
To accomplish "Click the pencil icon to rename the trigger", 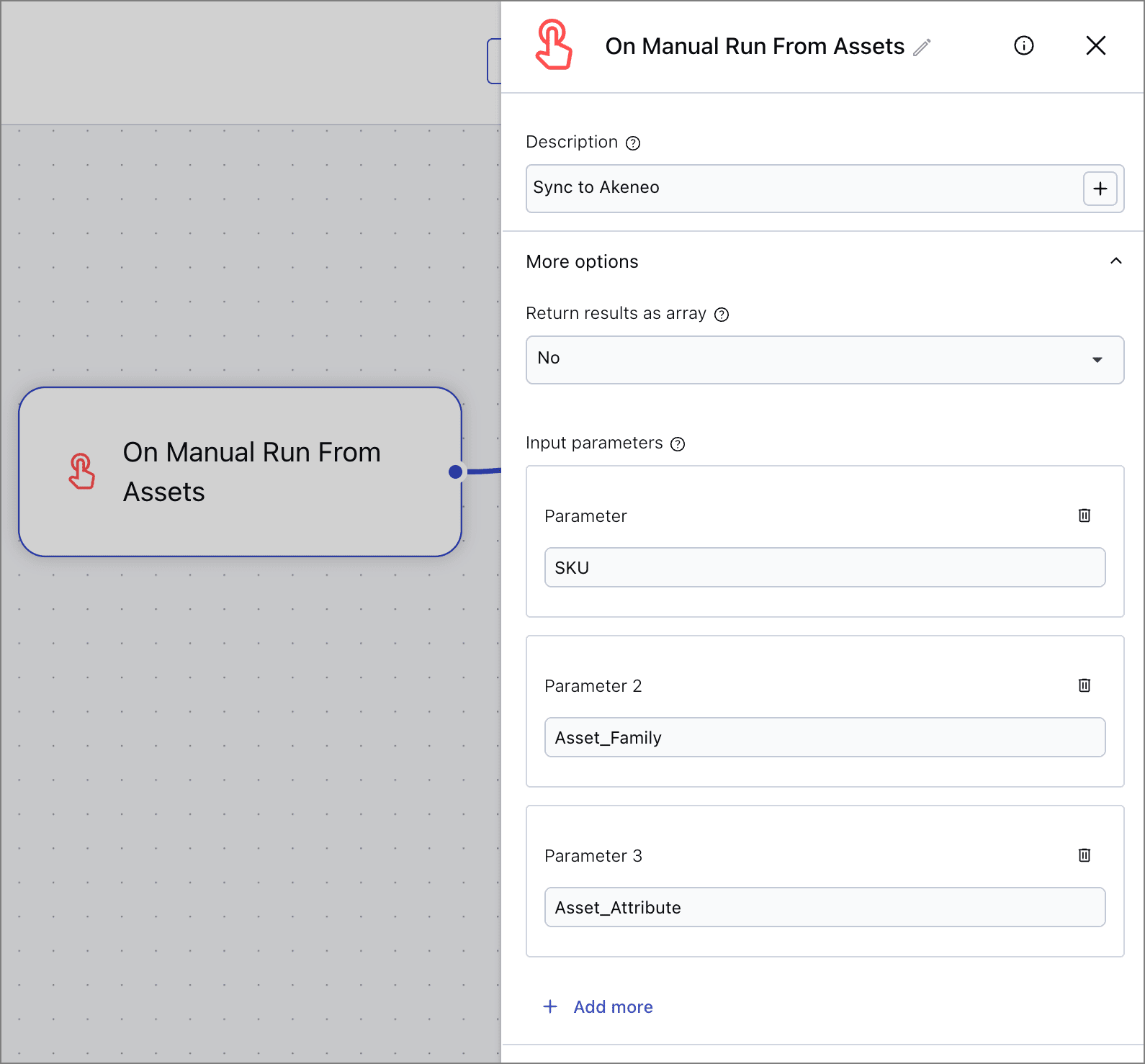I will (x=922, y=47).
